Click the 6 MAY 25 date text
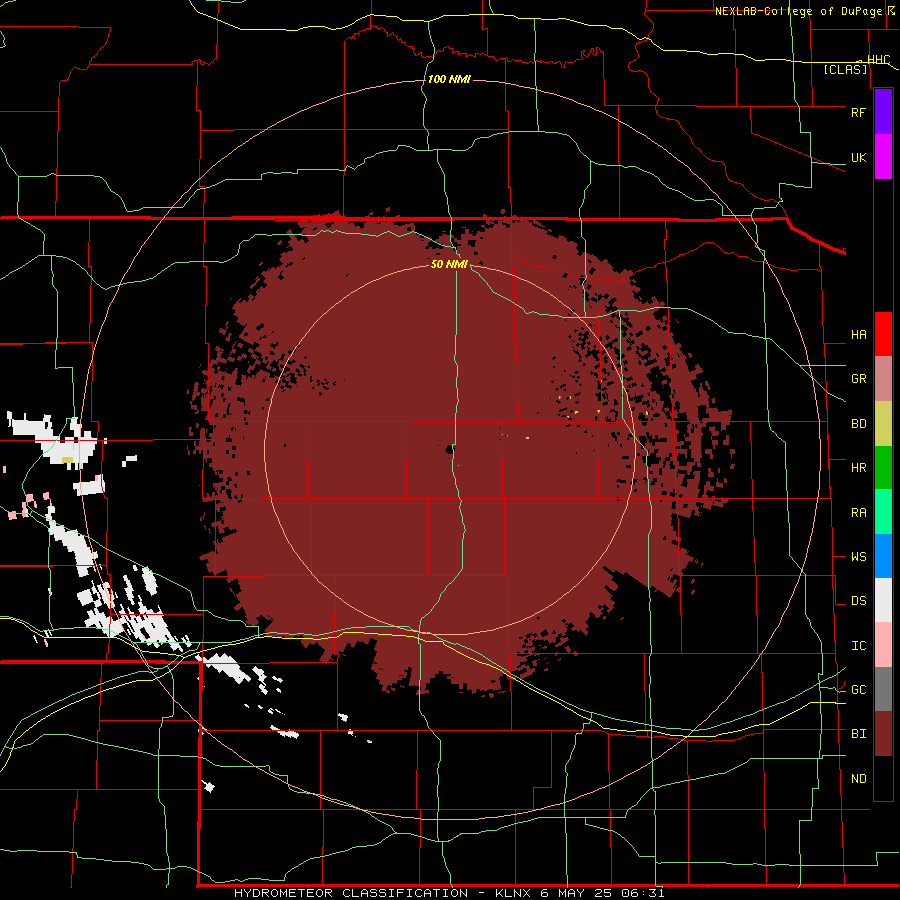The width and height of the screenshot is (900, 900). (x=576, y=893)
